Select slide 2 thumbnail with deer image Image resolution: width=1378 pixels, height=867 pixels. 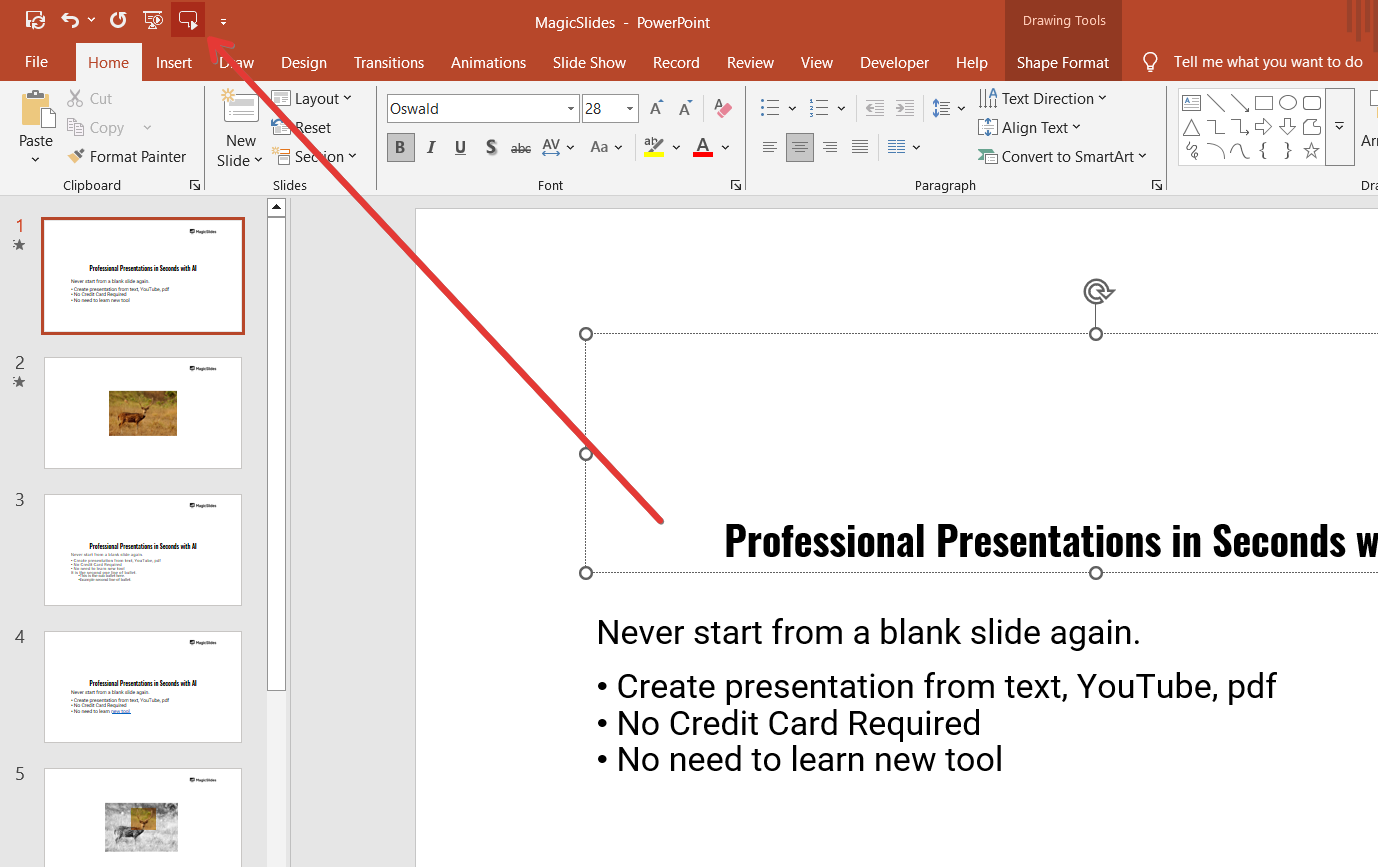pos(143,413)
